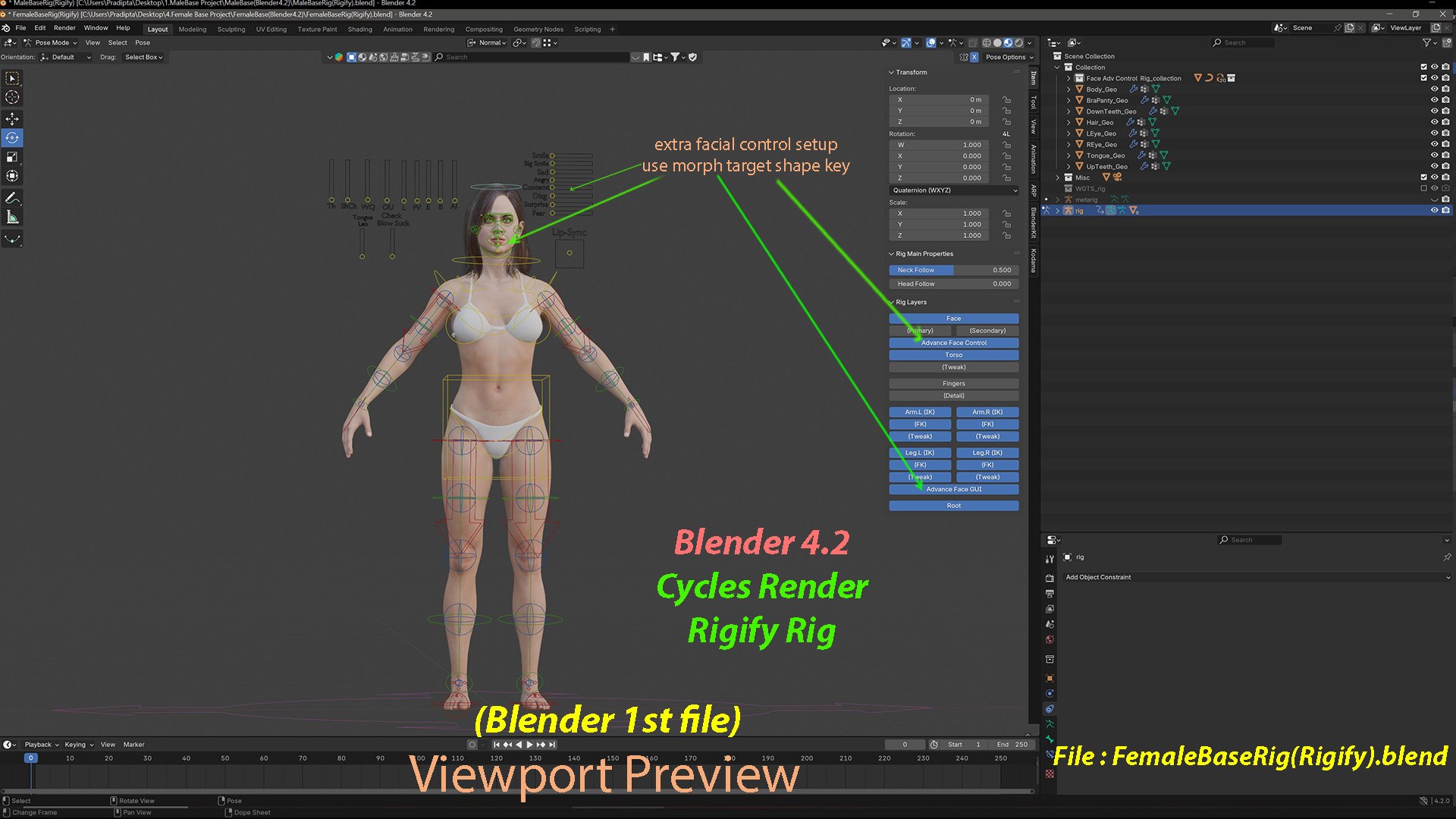Switch to the Sculpting workspace tab
This screenshot has width=1456, height=819.
click(231, 30)
